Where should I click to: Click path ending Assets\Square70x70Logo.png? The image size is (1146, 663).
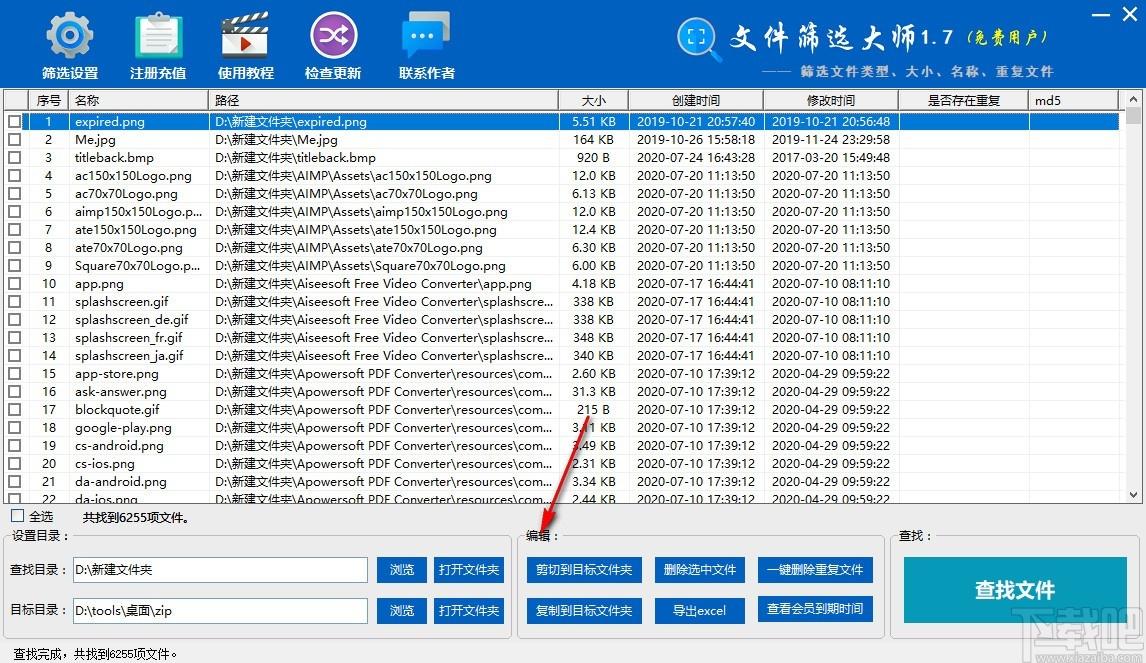pos(360,265)
